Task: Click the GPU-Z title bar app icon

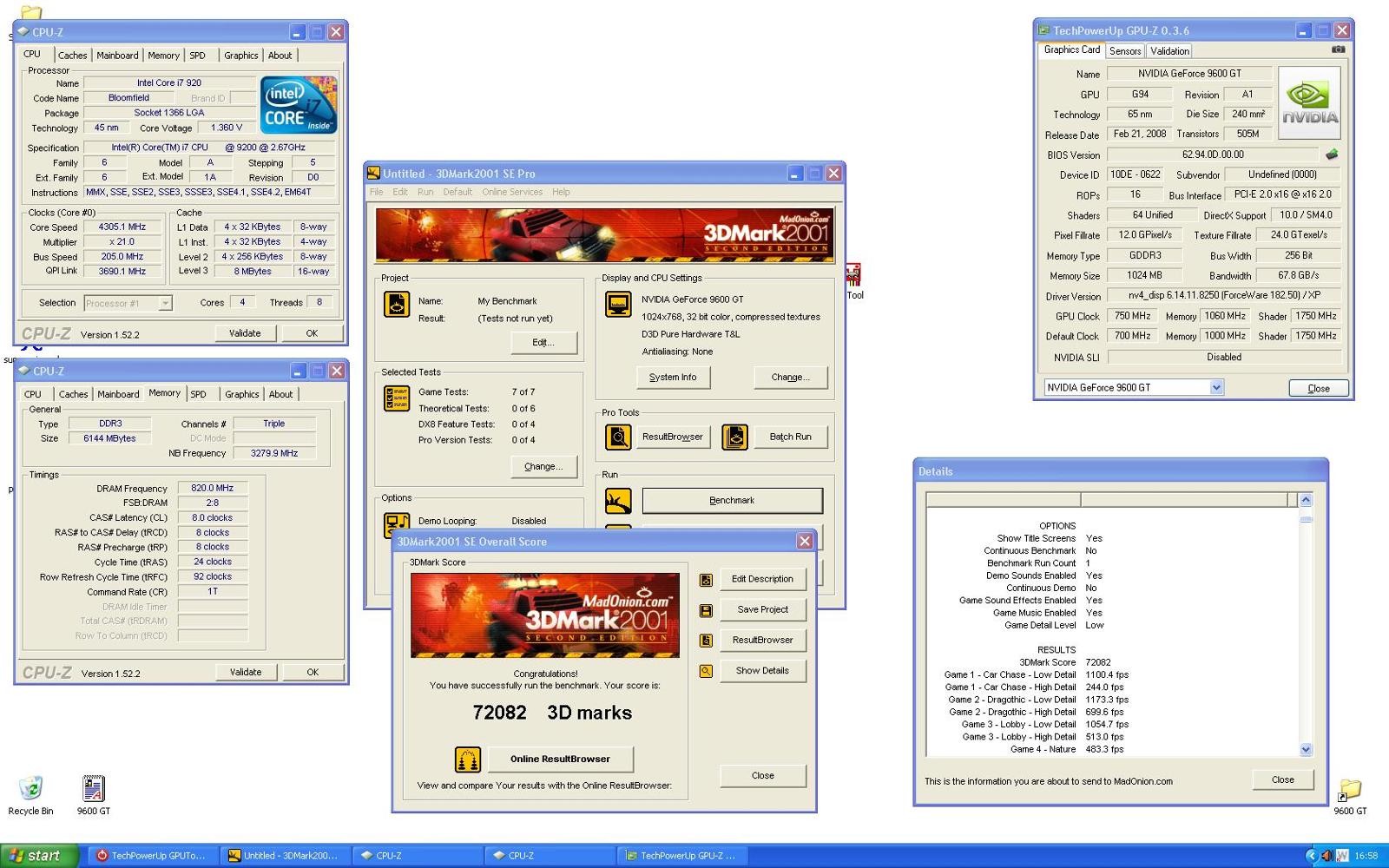Action: click(x=1043, y=30)
